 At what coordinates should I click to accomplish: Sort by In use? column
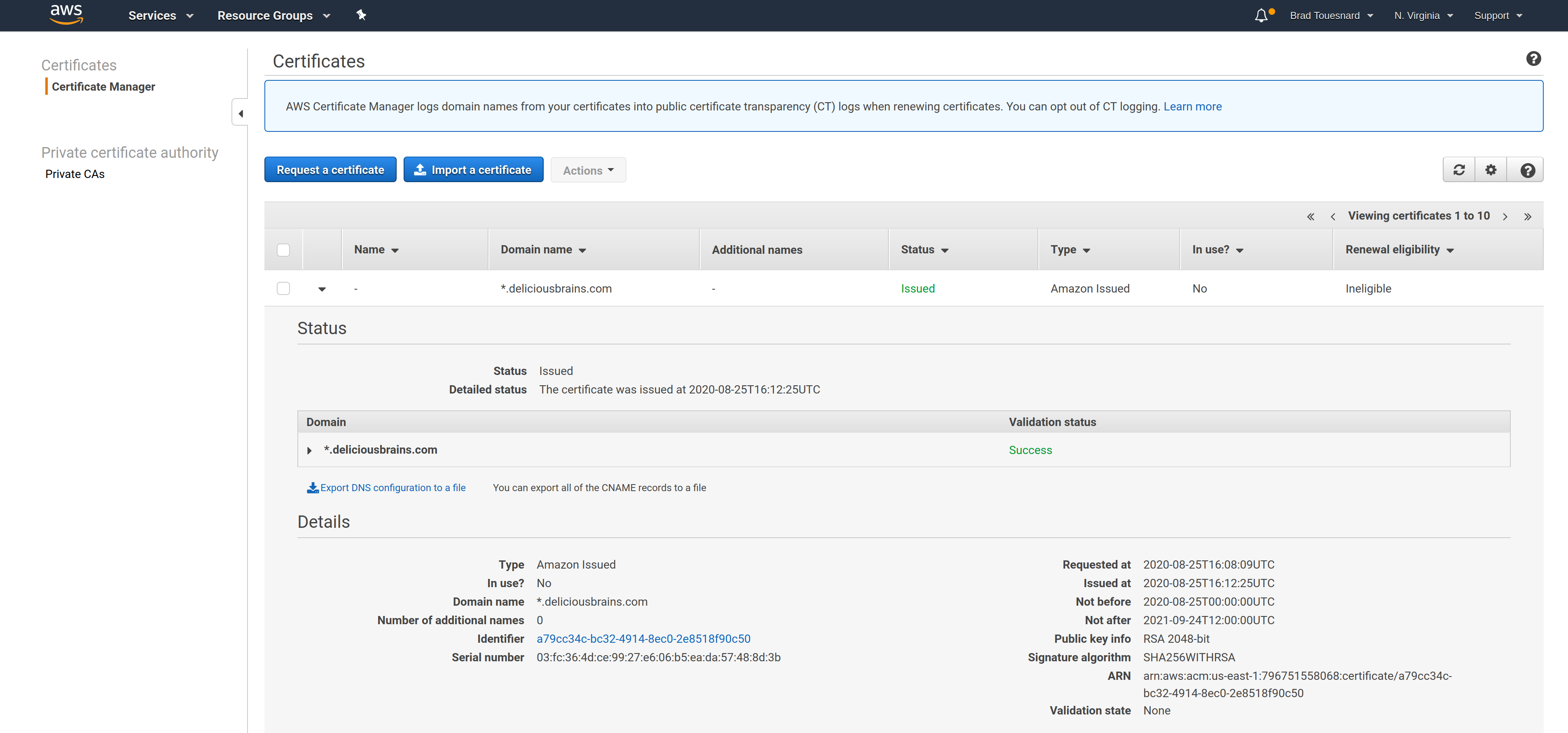pos(1217,250)
